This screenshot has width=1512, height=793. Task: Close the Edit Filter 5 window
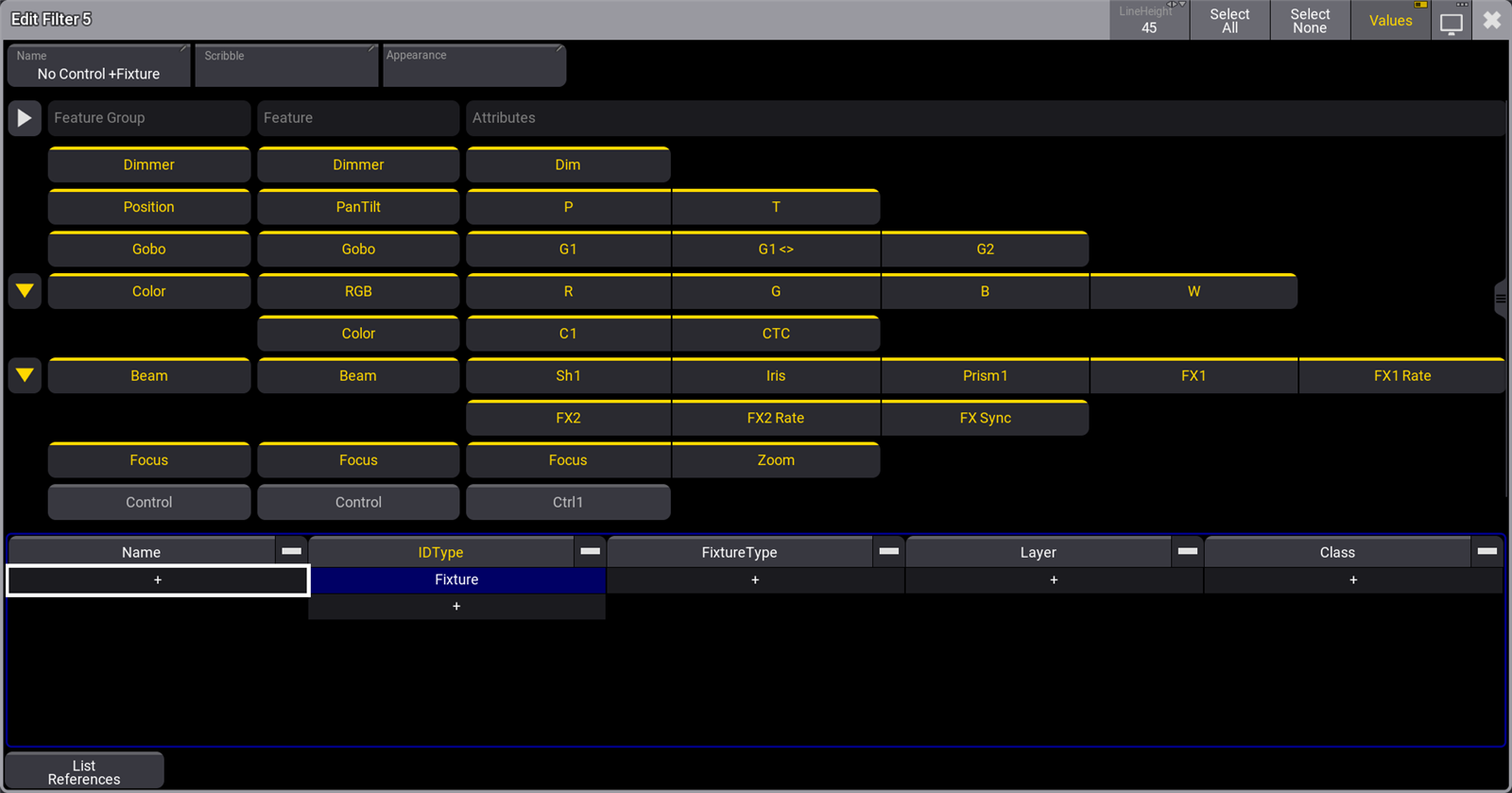[x=1492, y=21]
